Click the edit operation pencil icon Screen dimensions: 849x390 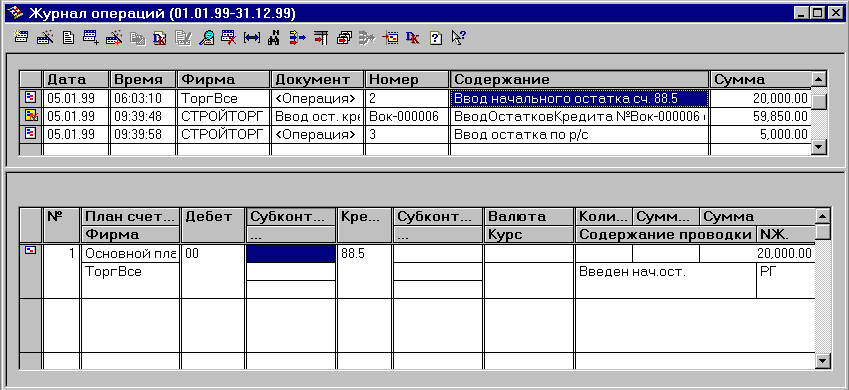pos(44,37)
